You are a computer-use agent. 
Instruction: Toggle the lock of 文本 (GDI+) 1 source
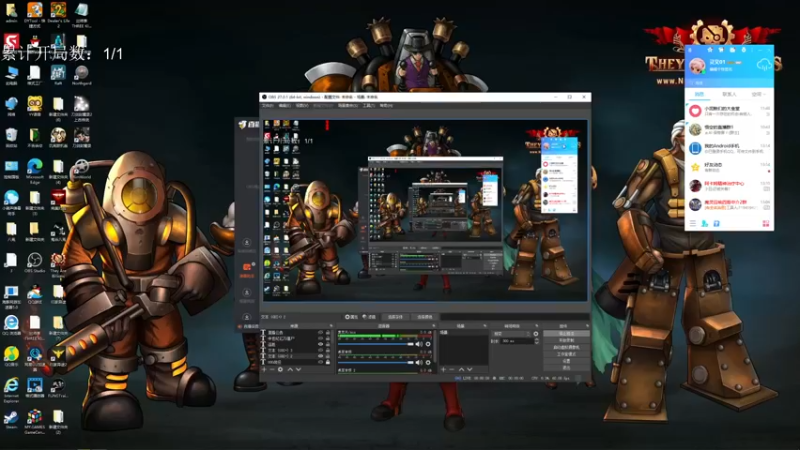tap(328, 350)
